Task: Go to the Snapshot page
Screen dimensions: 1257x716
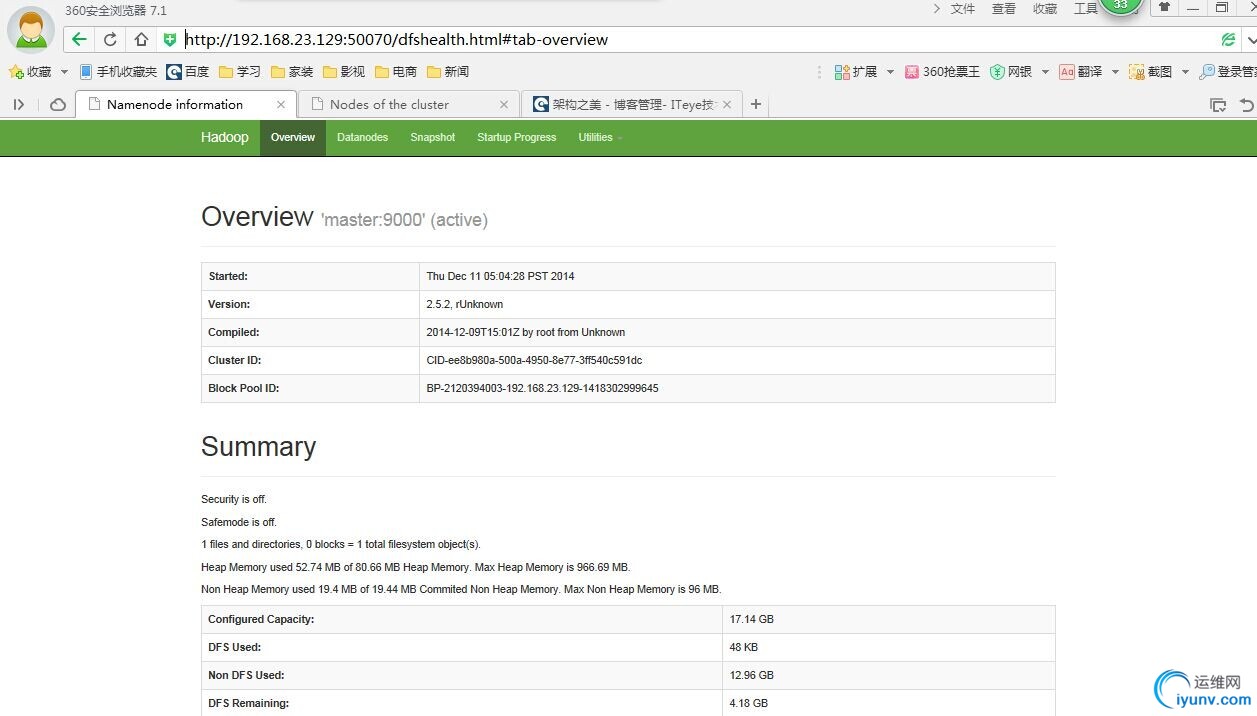Action: (x=432, y=138)
